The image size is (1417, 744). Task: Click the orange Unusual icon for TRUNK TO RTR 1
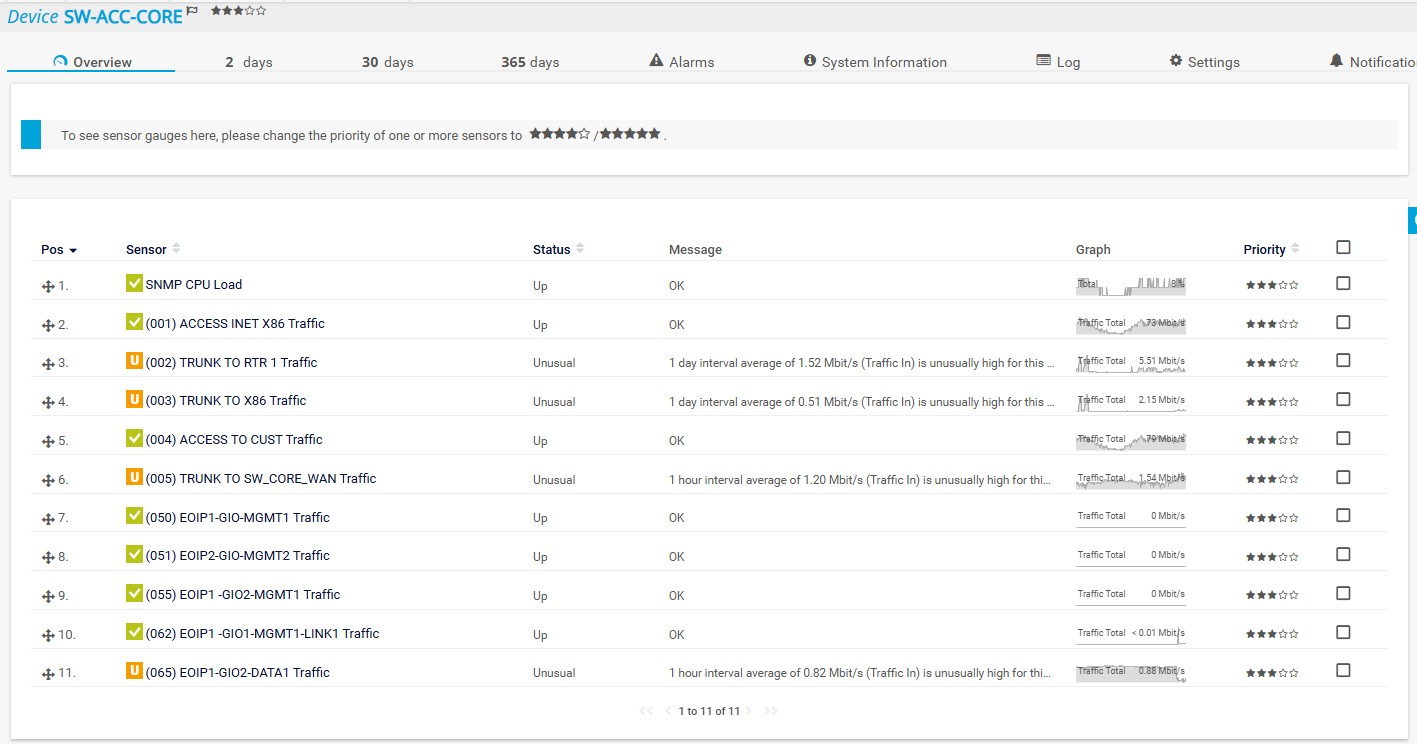pos(134,362)
